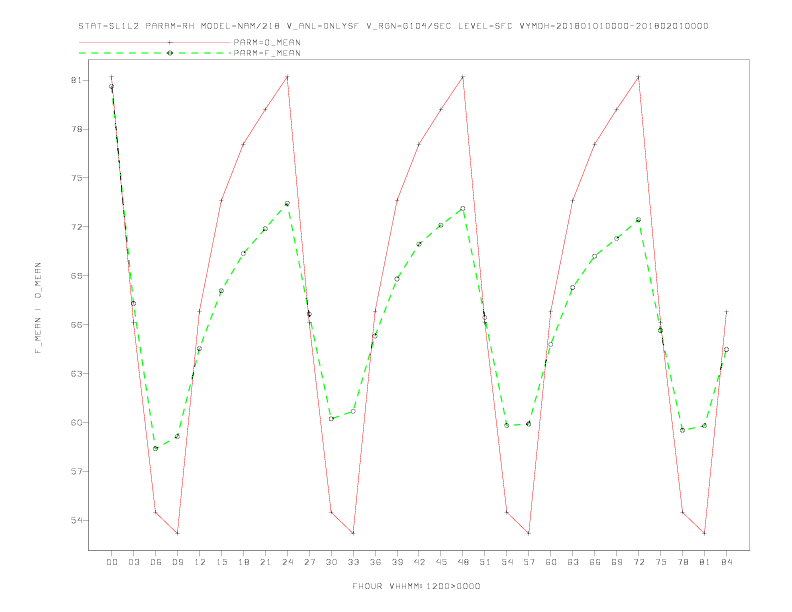Image resolution: width=792 pixels, height=612 pixels.
Task: Click x-axis tick label 36
Action: (375, 562)
